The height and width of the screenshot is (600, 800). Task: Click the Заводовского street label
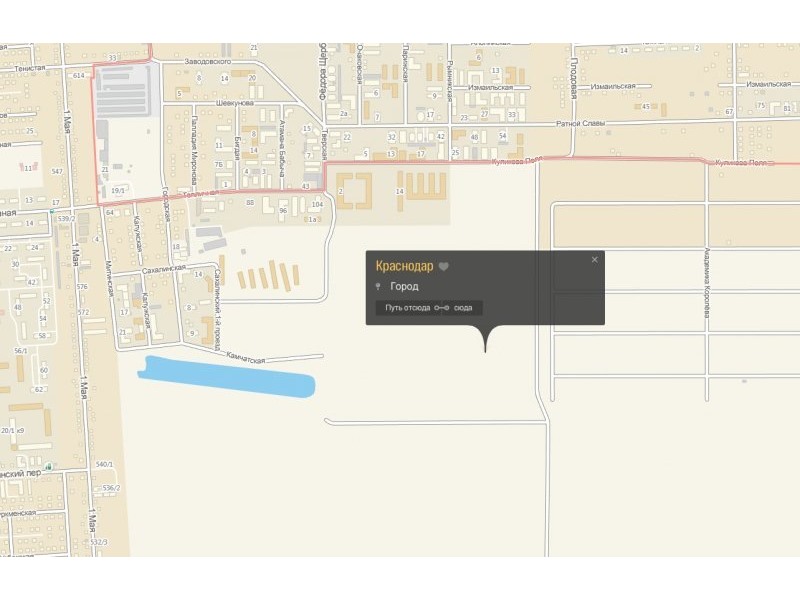208,62
